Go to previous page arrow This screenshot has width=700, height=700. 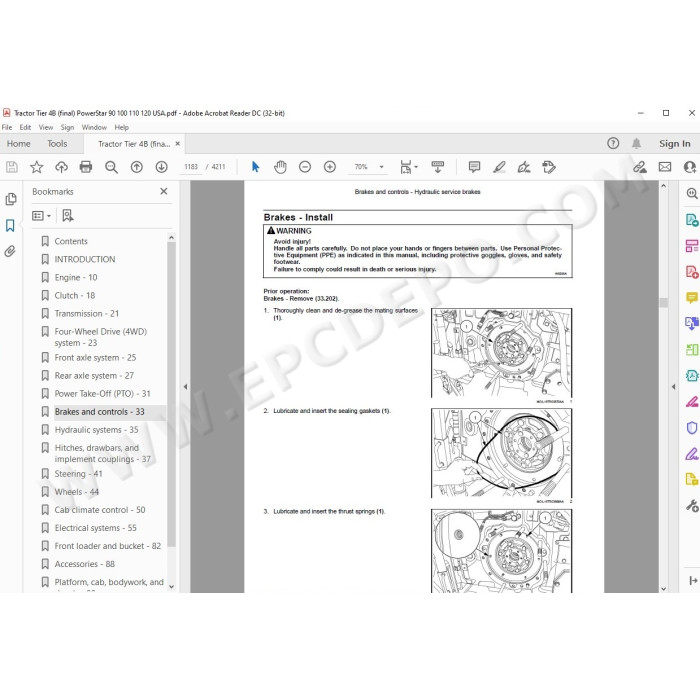137,167
